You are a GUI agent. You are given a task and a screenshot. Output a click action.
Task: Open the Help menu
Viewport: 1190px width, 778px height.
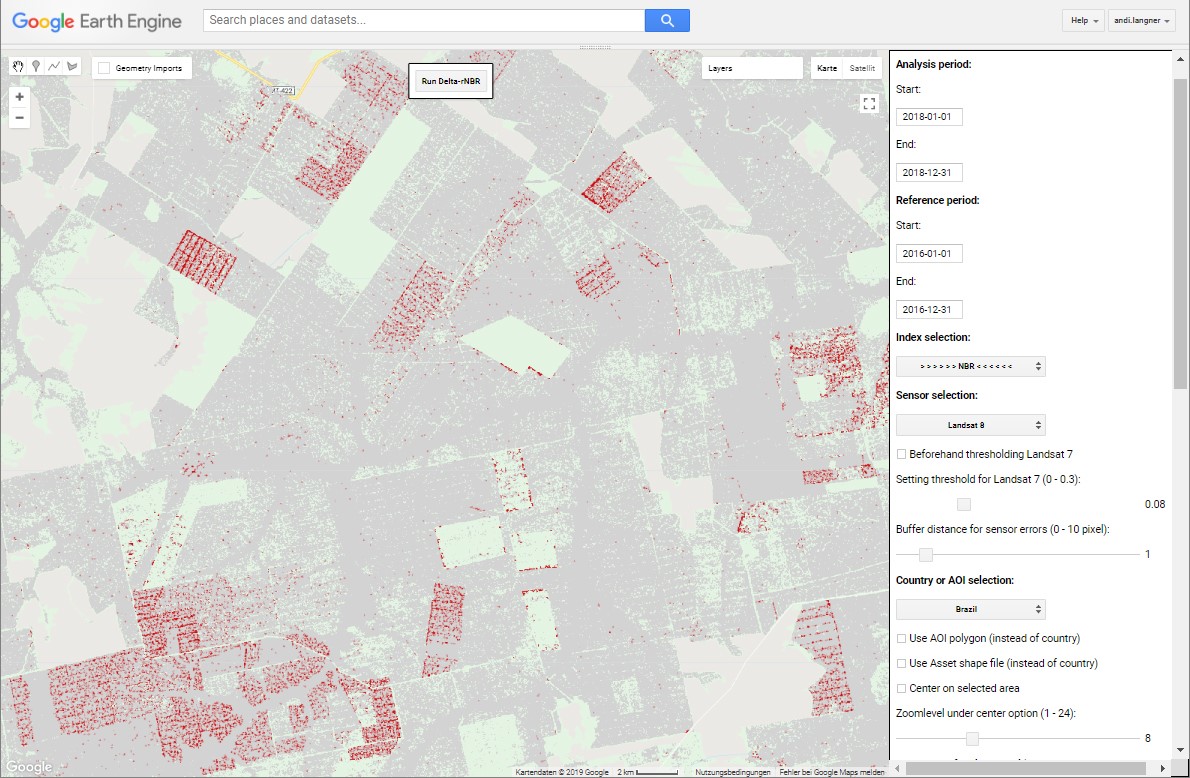coord(1083,20)
